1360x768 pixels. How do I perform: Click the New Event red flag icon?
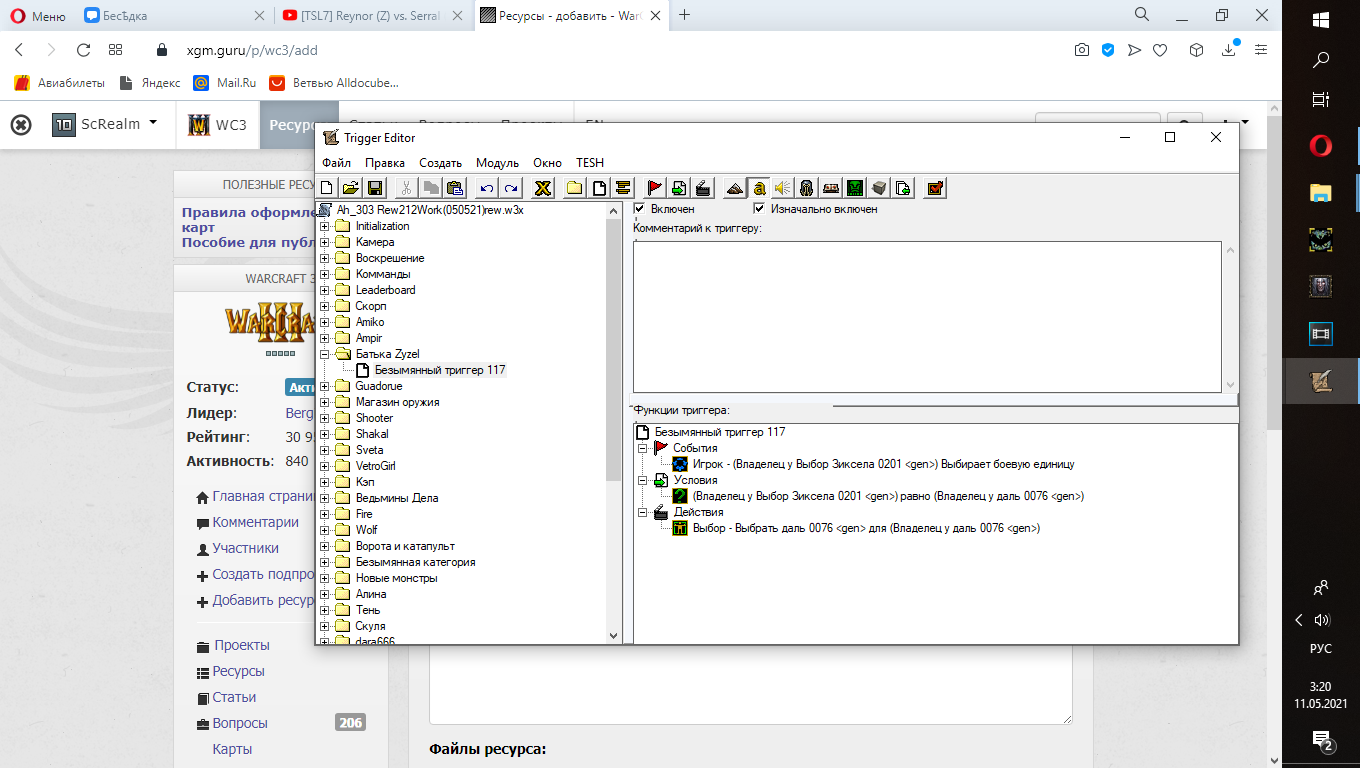tap(655, 188)
